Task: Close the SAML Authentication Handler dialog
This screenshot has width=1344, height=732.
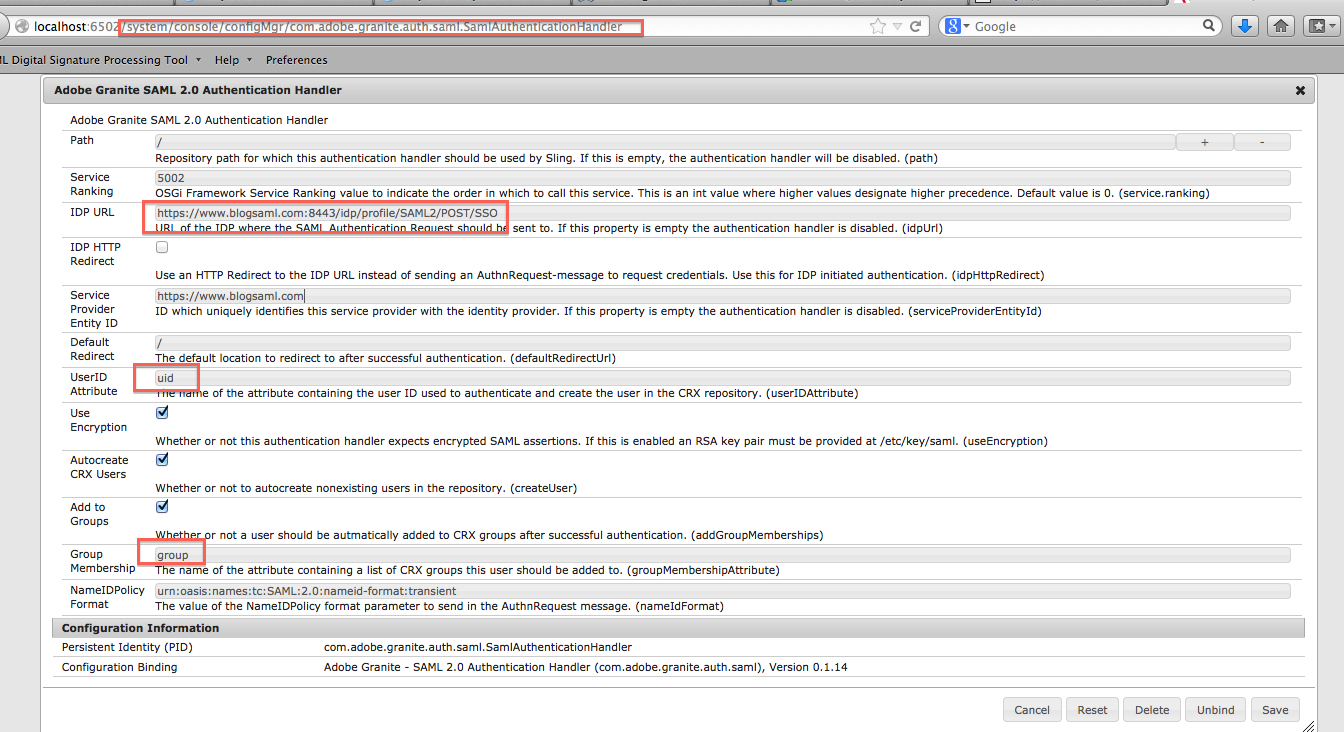Action: coord(1300,90)
